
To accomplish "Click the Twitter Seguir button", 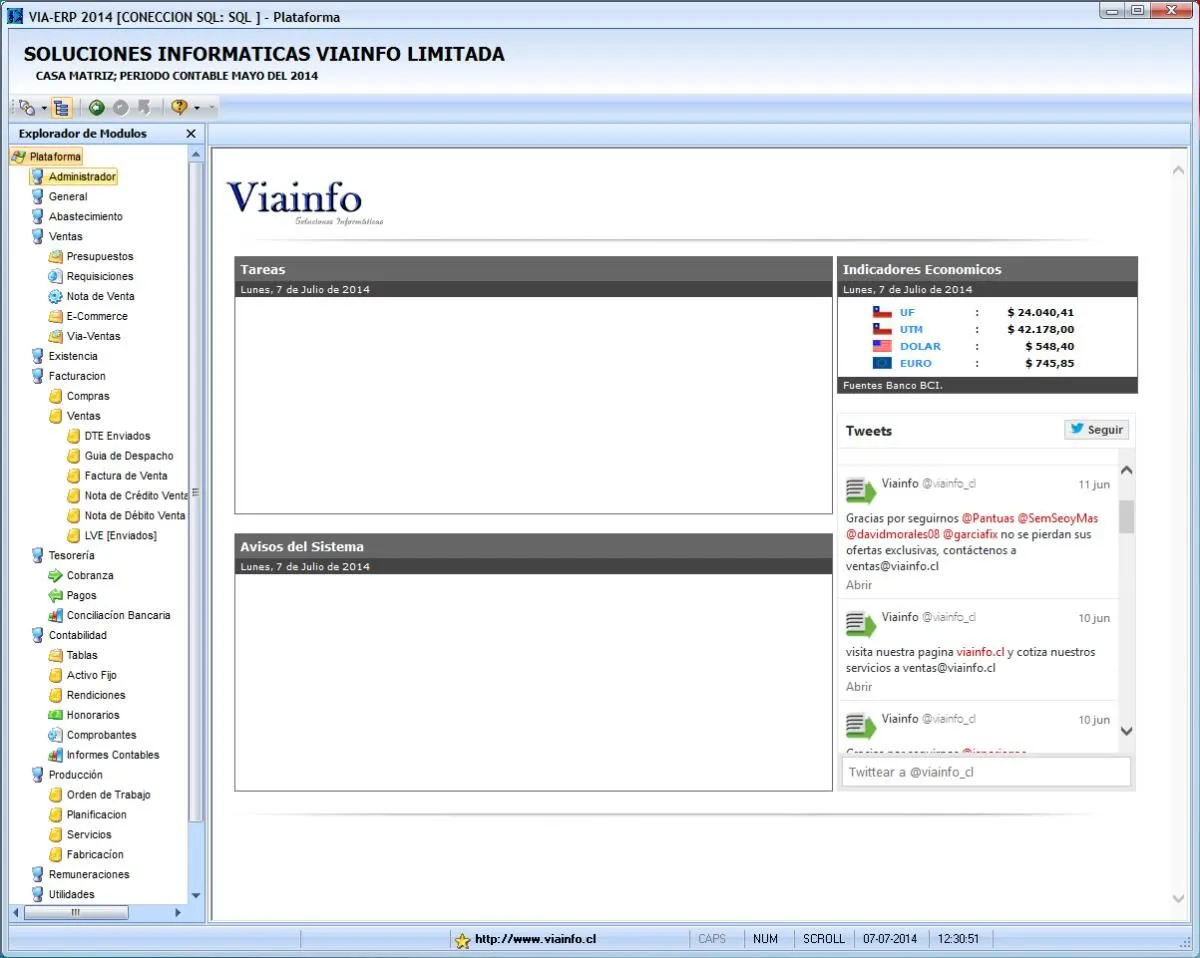I will (x=1097, y=430).
